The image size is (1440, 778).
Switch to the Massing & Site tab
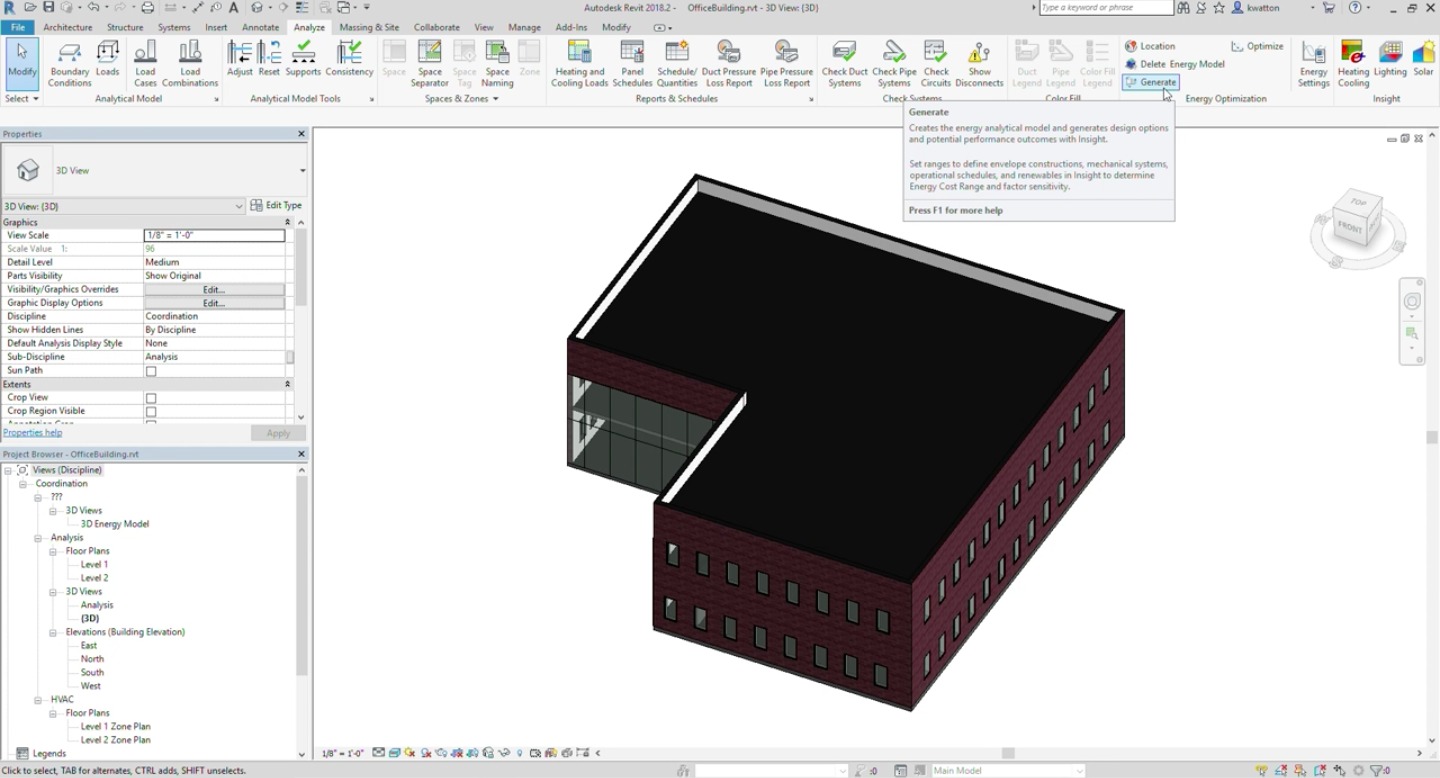pyautogui.click(x=368, y=27)
